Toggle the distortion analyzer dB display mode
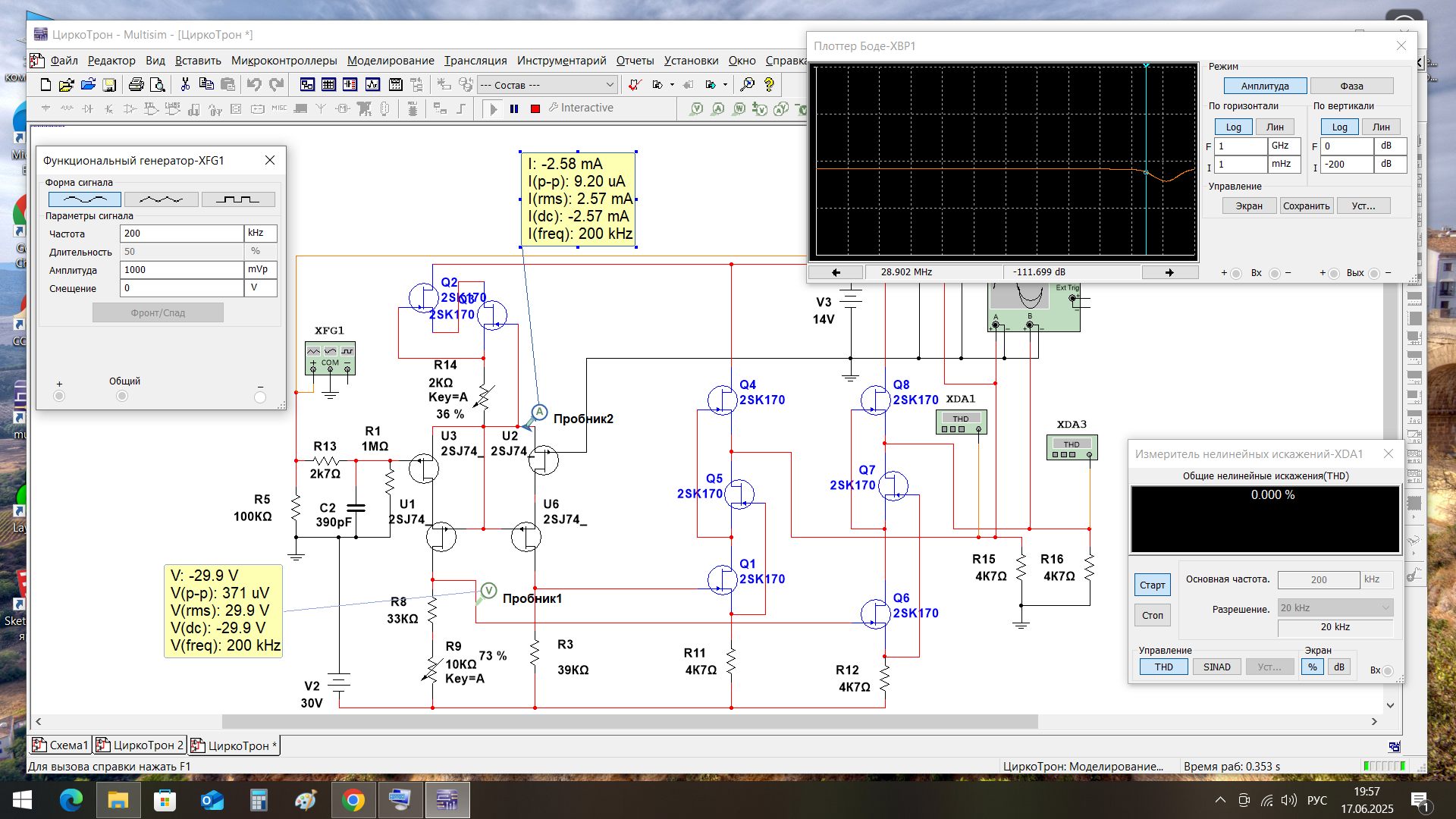This screenshot has width=1456, height=819. pyautogui.click(x=1338, y=667)
